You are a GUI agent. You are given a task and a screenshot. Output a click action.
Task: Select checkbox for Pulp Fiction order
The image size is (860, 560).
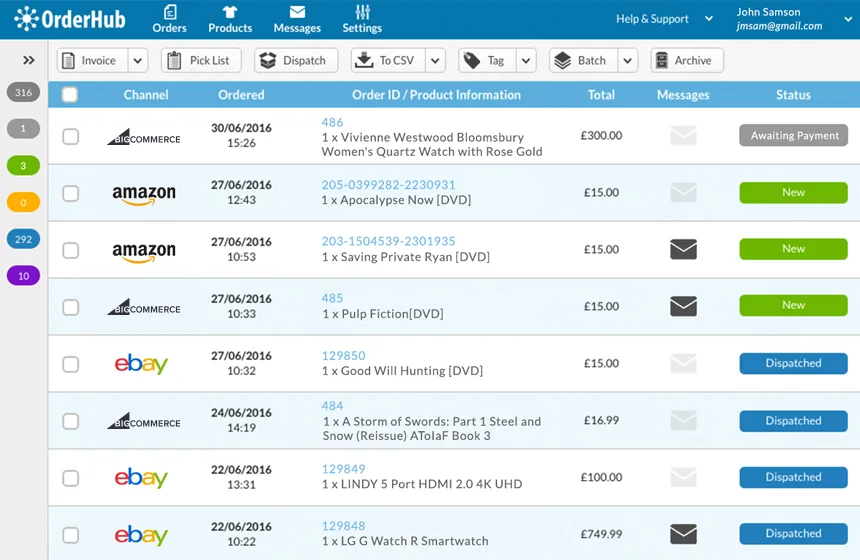(70, 307)
